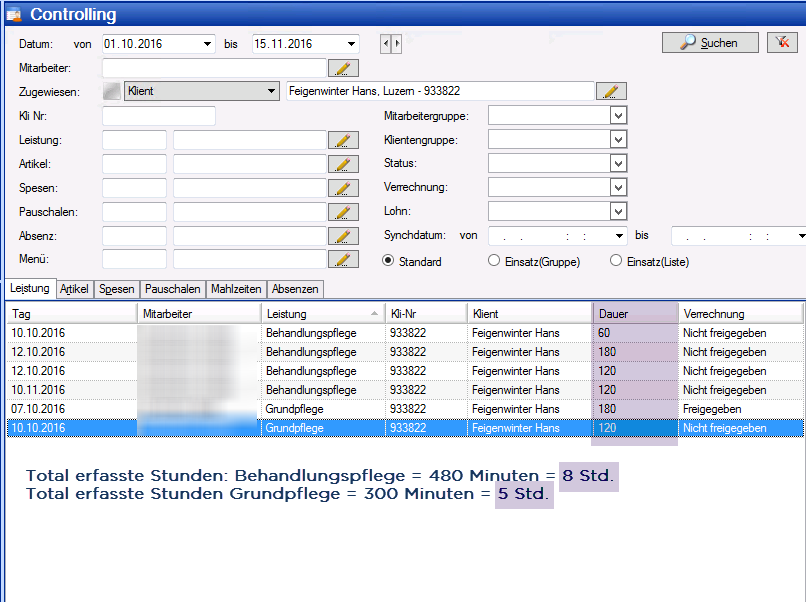
Task: Switch to the Pauschalen tab
Action: (173, 289)
